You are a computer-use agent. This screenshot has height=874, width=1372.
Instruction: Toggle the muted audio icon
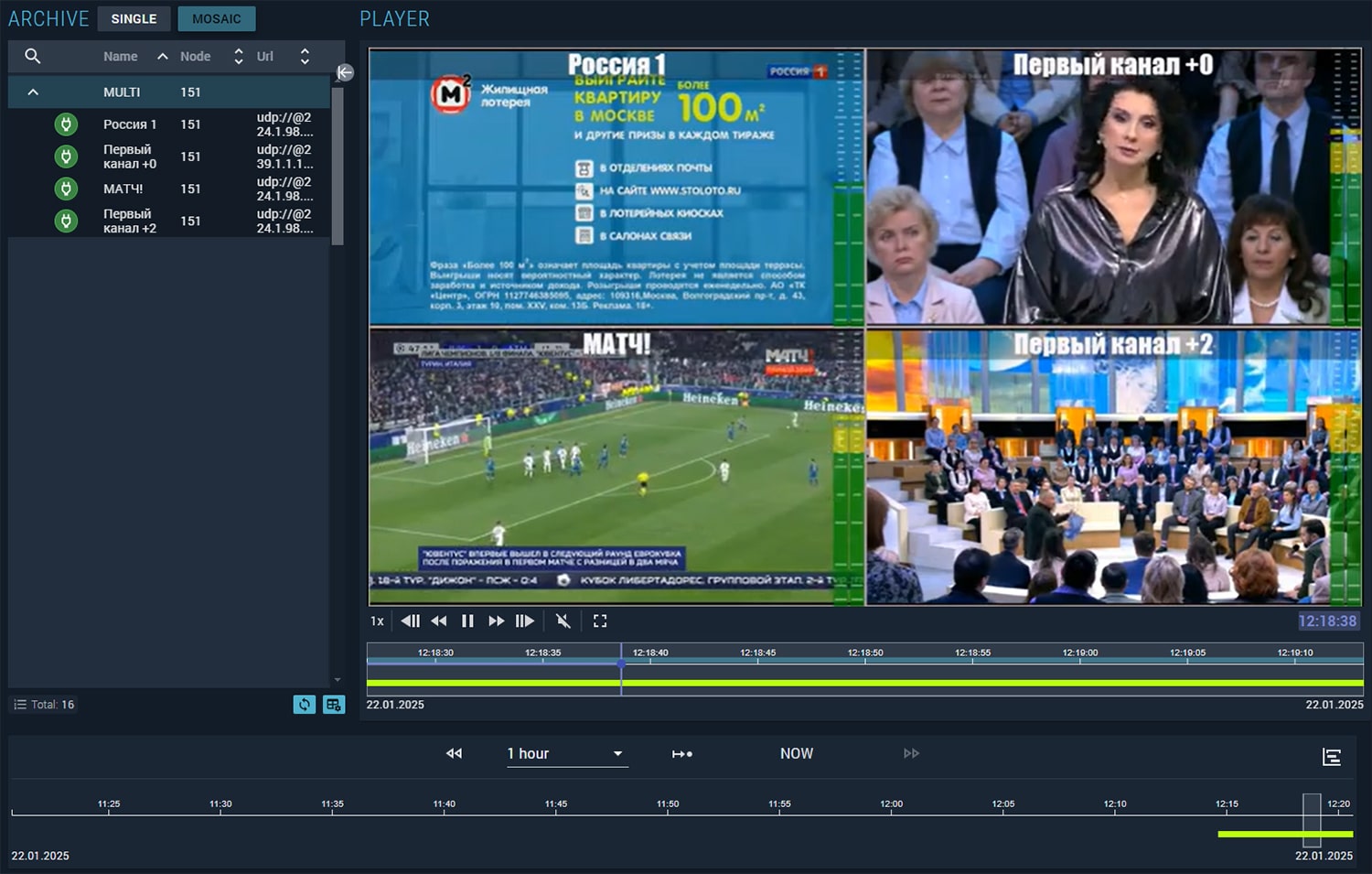[x=563, y=620]
